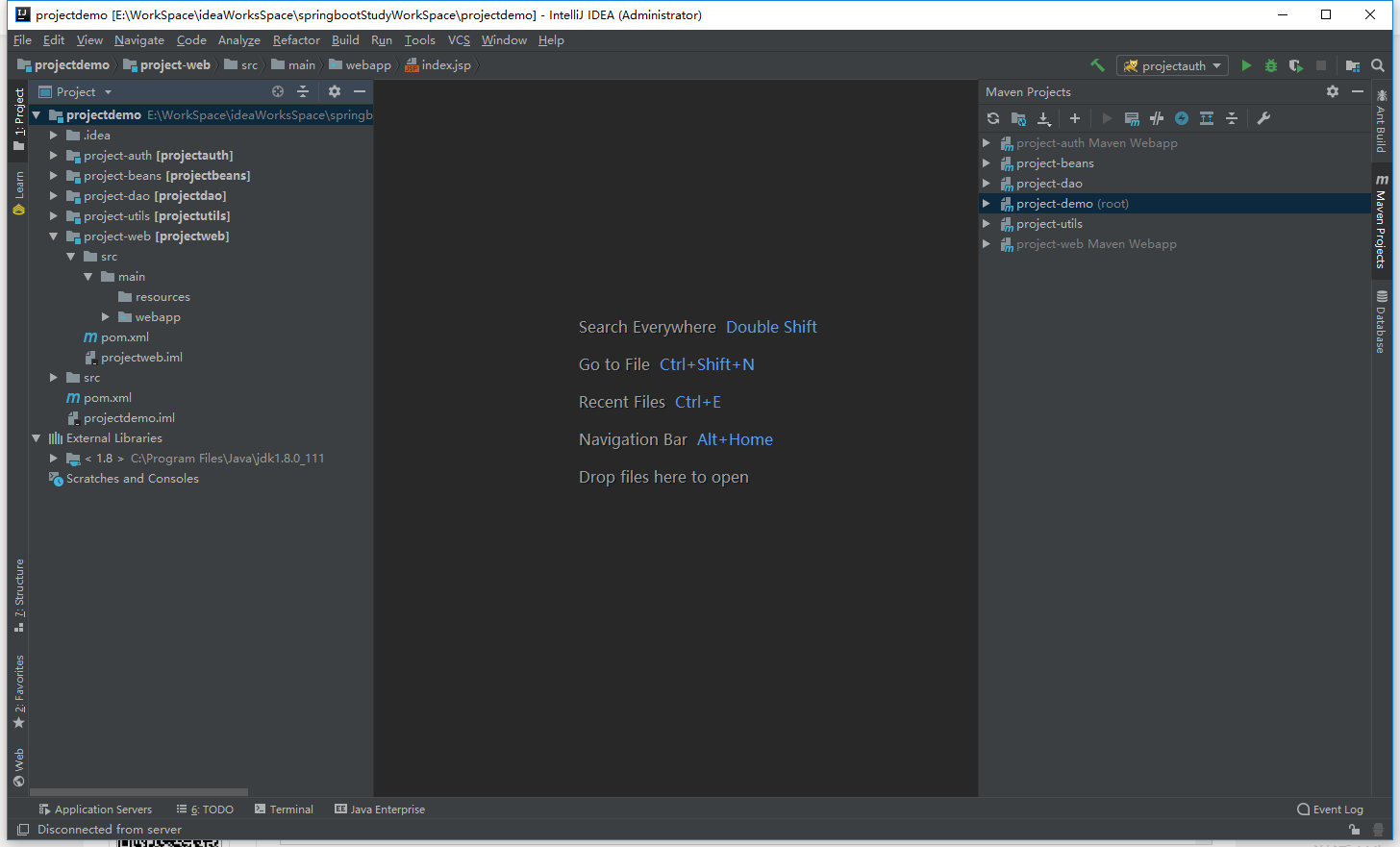Click the project-web breadcrumb in navigation bar

[x=166, y=65]
